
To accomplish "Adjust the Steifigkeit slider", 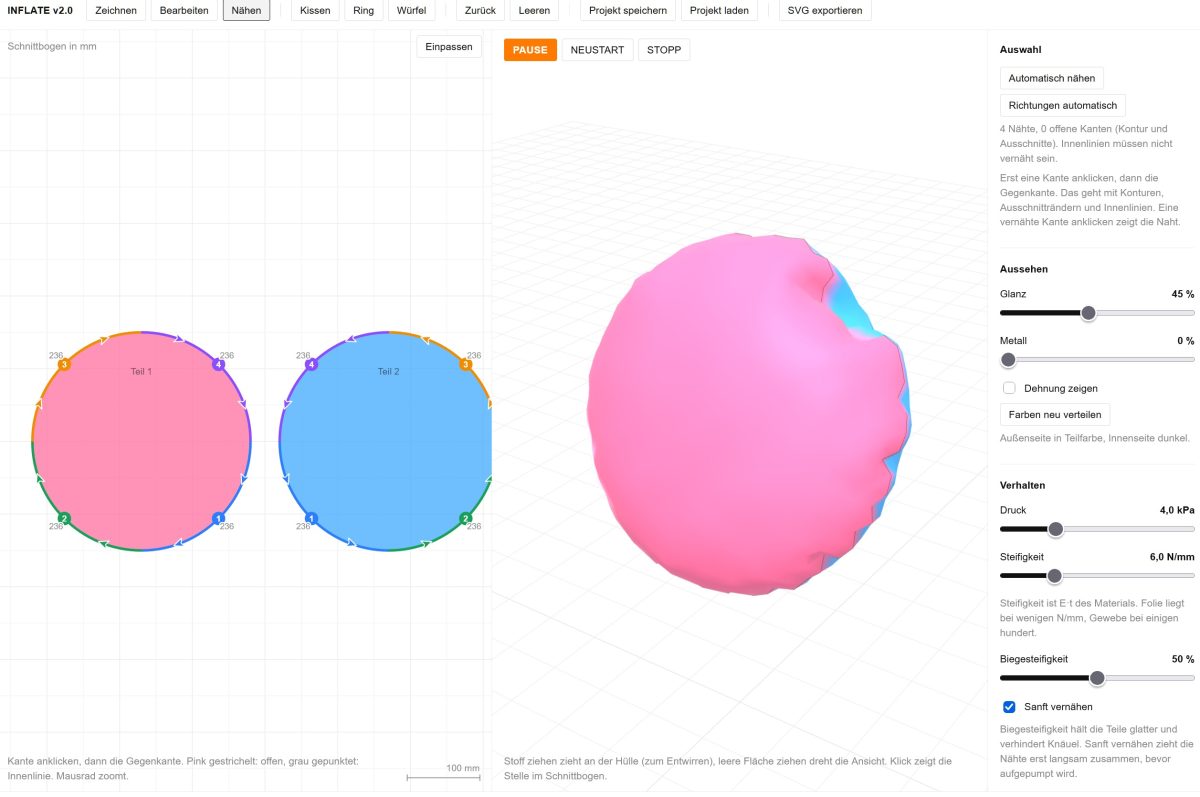I will [x=1097, y=575].
